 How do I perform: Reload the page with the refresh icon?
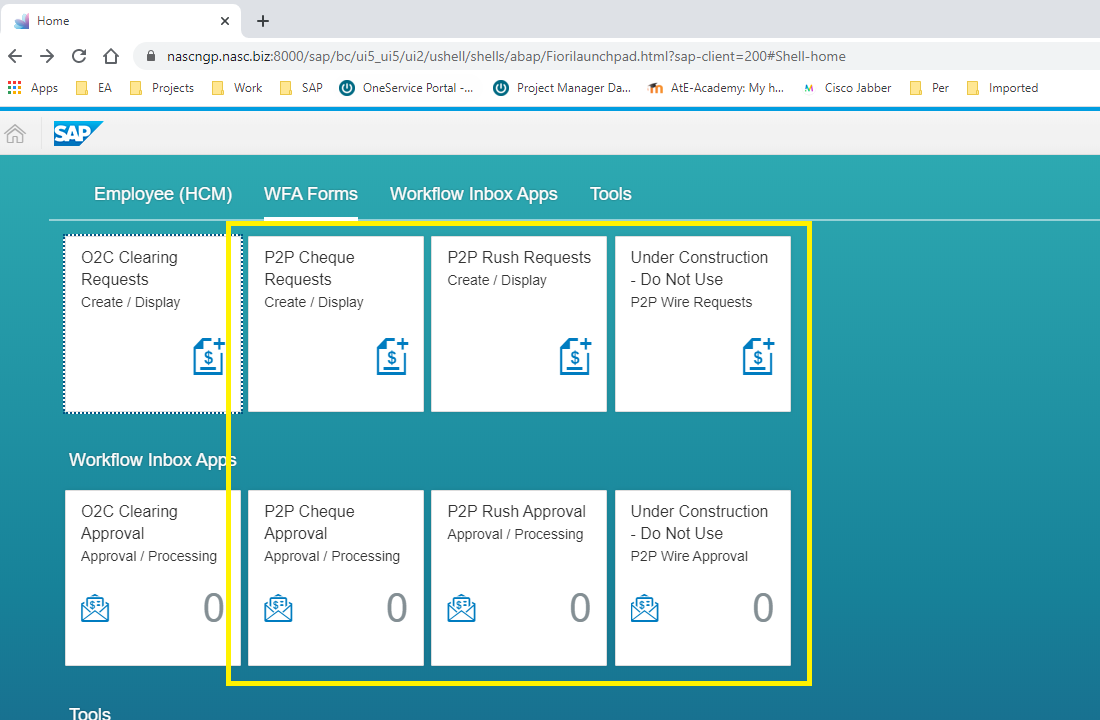tap(79, 56)
